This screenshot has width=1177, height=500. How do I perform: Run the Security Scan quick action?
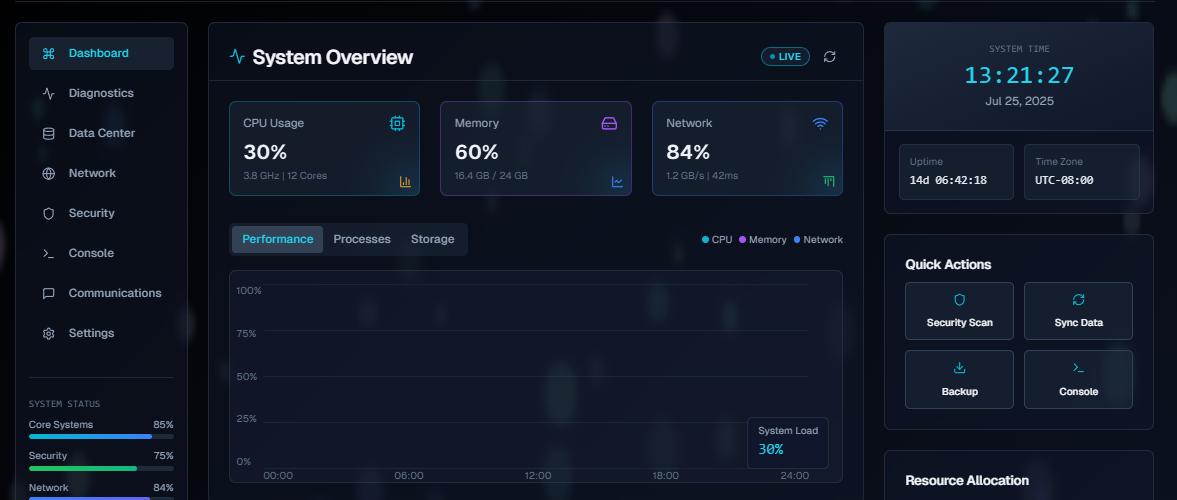[959, 311]
